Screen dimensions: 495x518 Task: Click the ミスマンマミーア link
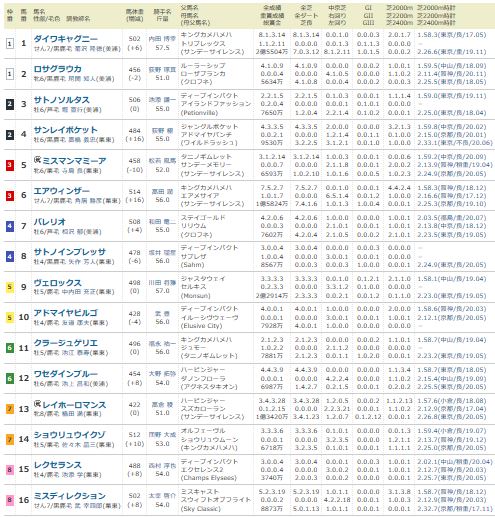click(74, 161)
